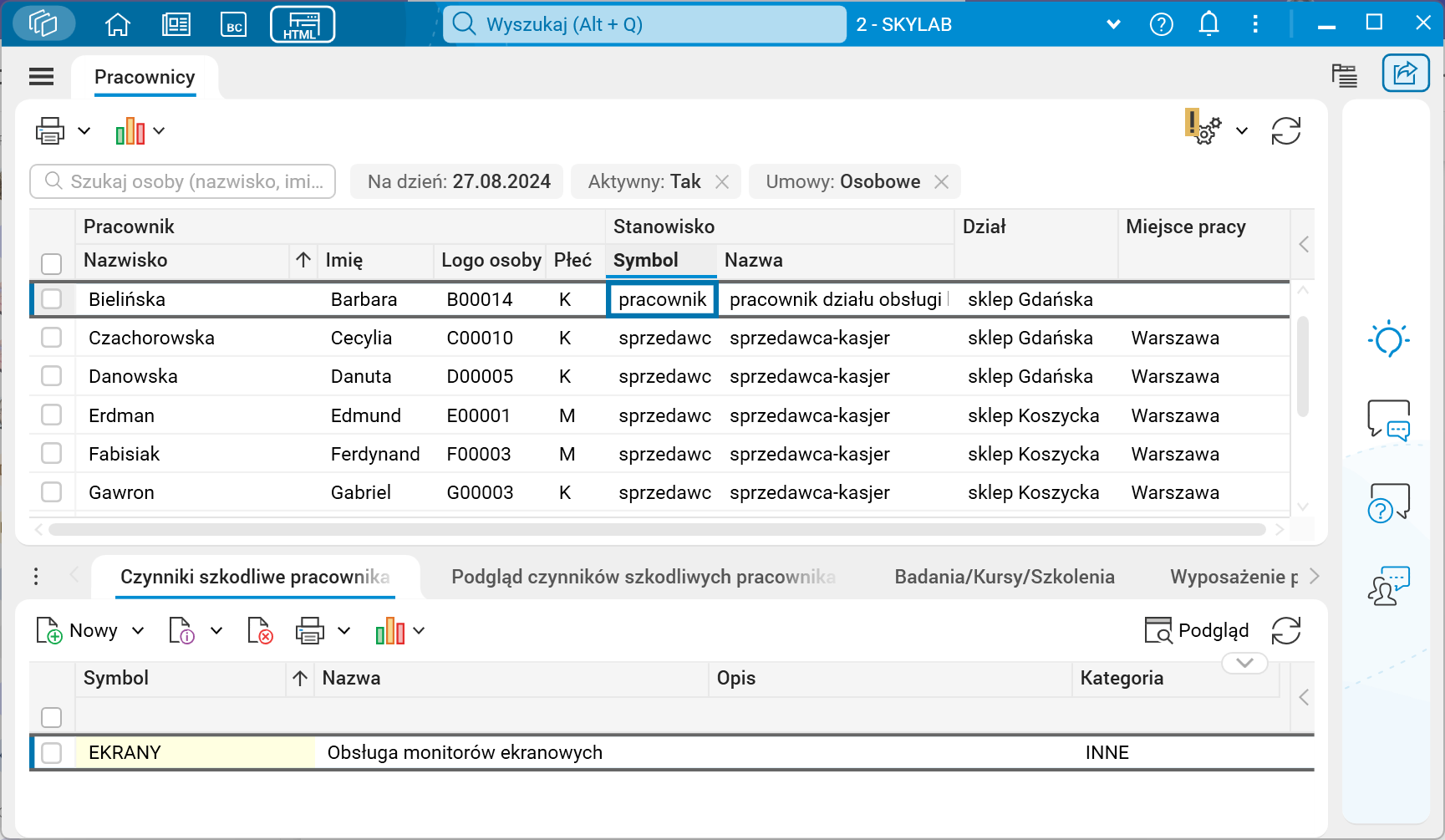Expand the Nowy dropdown arrow
The height and width of the screenshot is (840, 1445).
tap(139, 631)
